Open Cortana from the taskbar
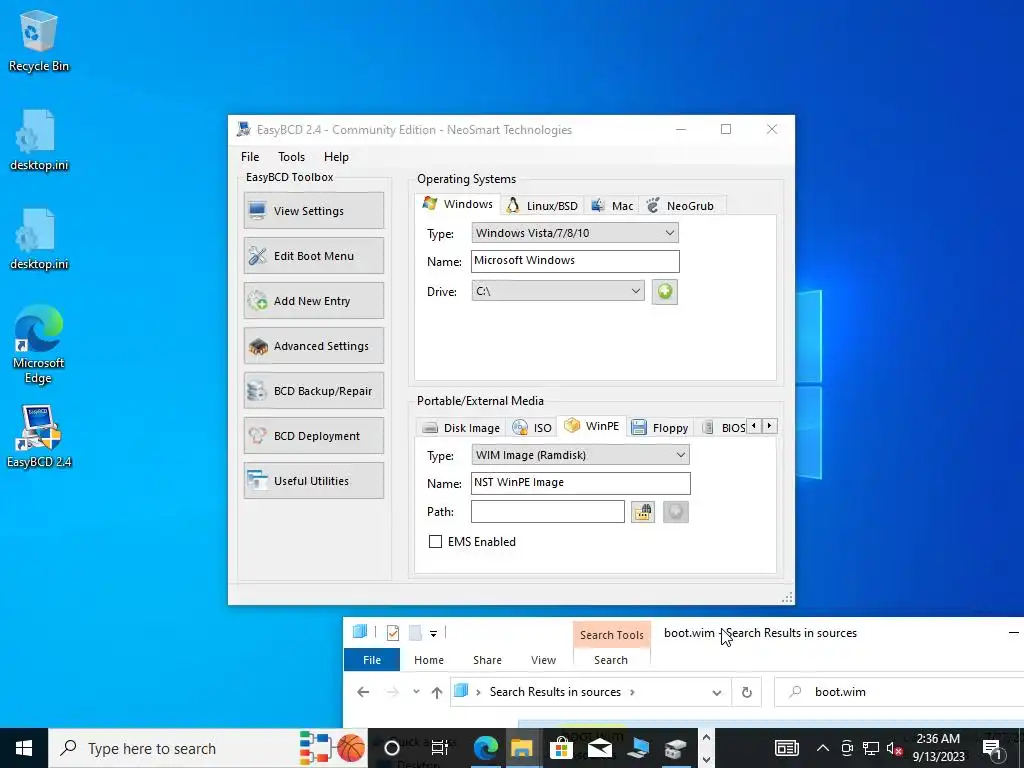1024x768 pixels. coord(392,748)
